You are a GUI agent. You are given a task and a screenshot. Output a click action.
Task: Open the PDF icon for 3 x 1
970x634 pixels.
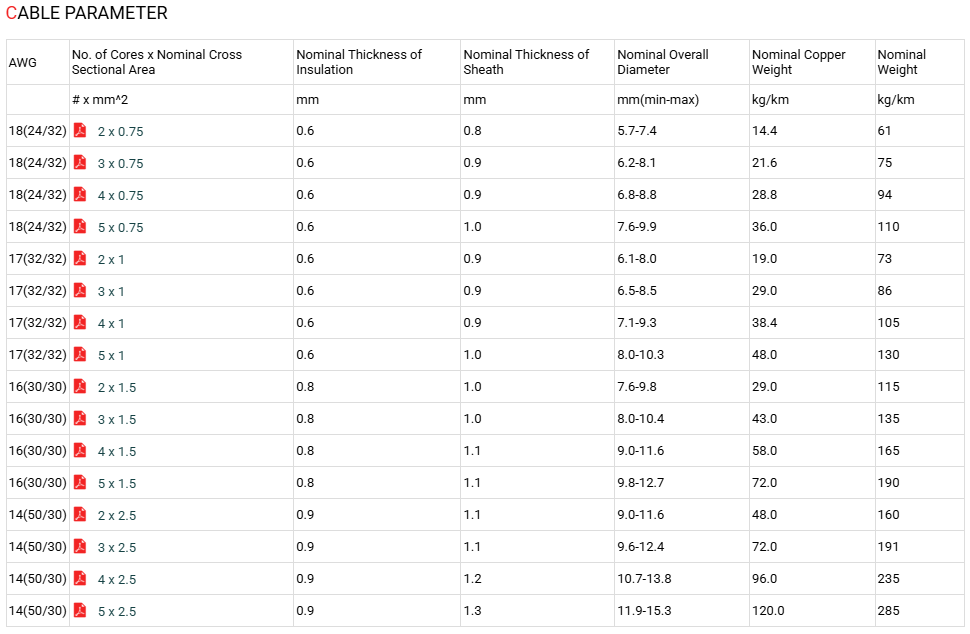click(80, 291)
